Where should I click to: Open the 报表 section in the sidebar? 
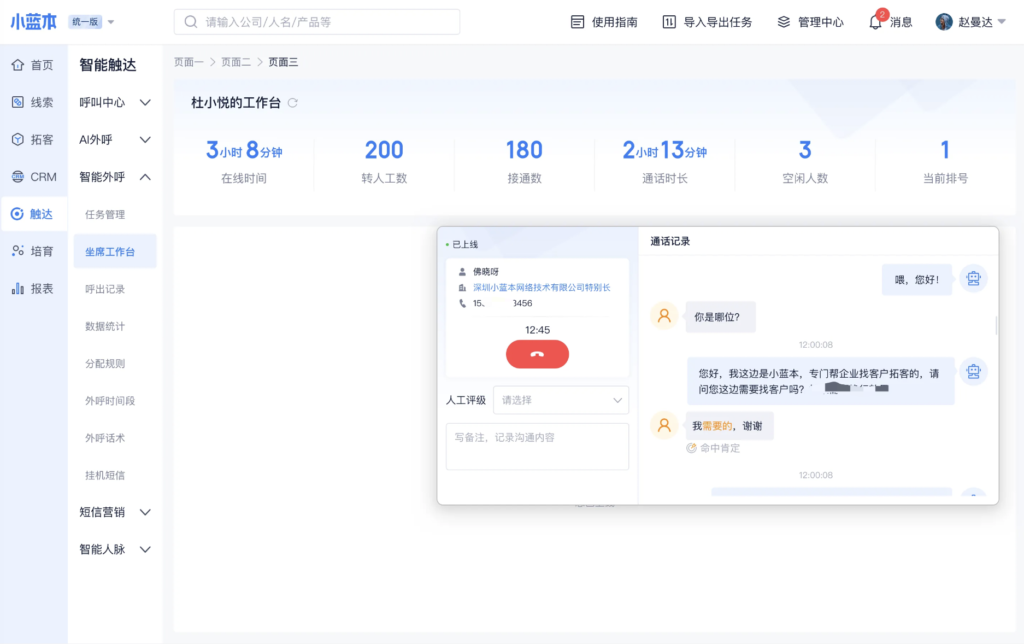tap(33, 288)
